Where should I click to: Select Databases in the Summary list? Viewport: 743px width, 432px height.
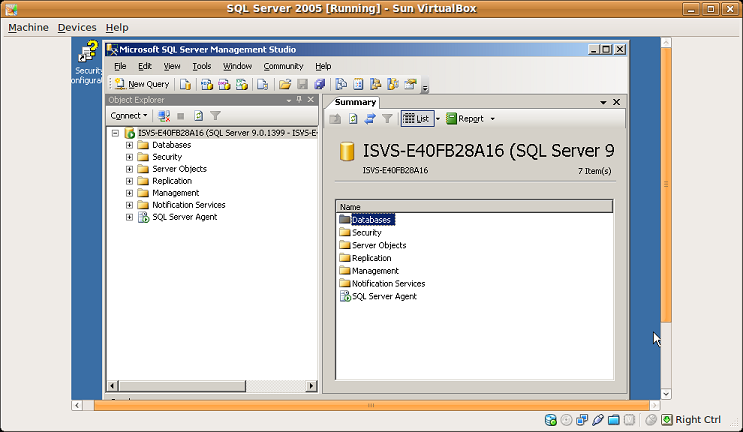pyautogui.click(x=371, y=220)
